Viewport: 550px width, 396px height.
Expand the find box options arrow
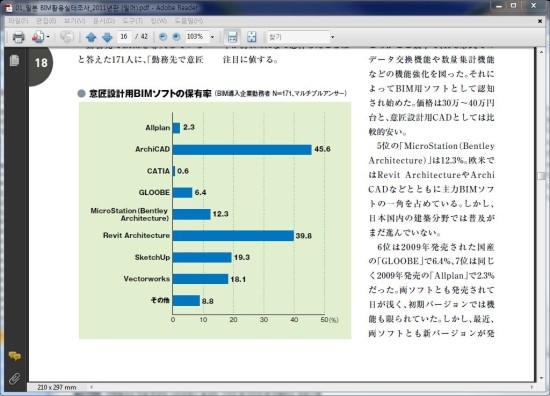(x=333, y=37)
